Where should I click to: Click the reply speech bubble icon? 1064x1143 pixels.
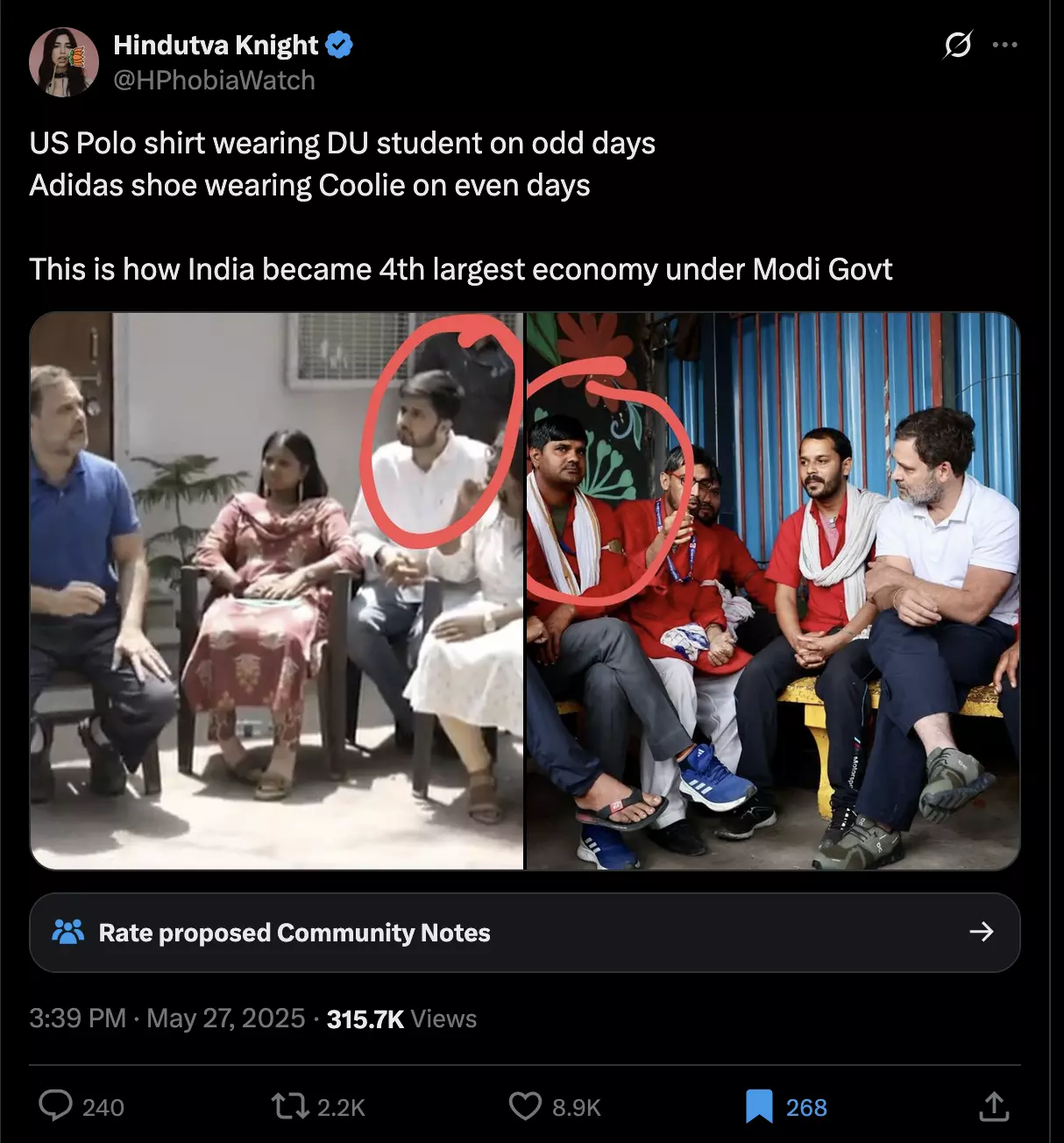click(x=55, y=1106)
